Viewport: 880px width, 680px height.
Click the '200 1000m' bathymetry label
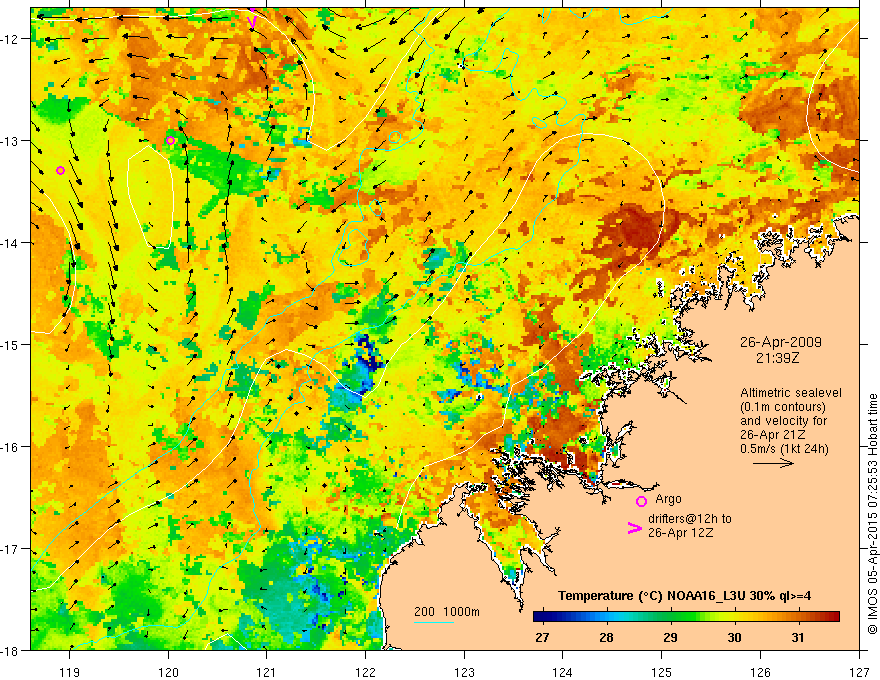[x=447, y=612]
